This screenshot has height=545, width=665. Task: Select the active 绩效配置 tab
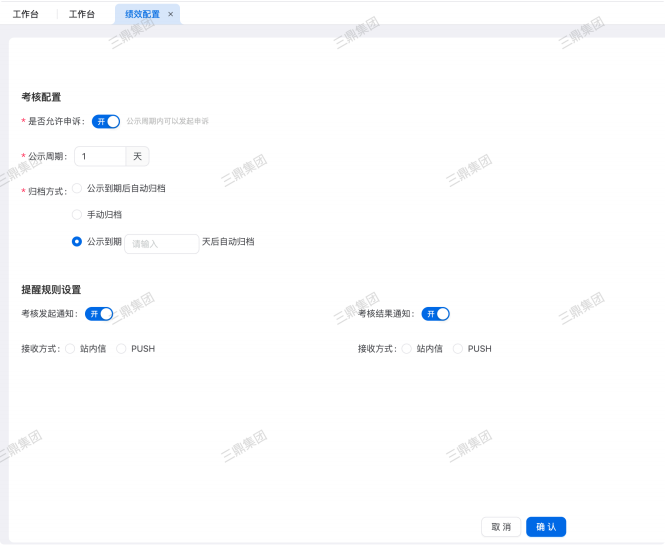(x=141, y=15)
